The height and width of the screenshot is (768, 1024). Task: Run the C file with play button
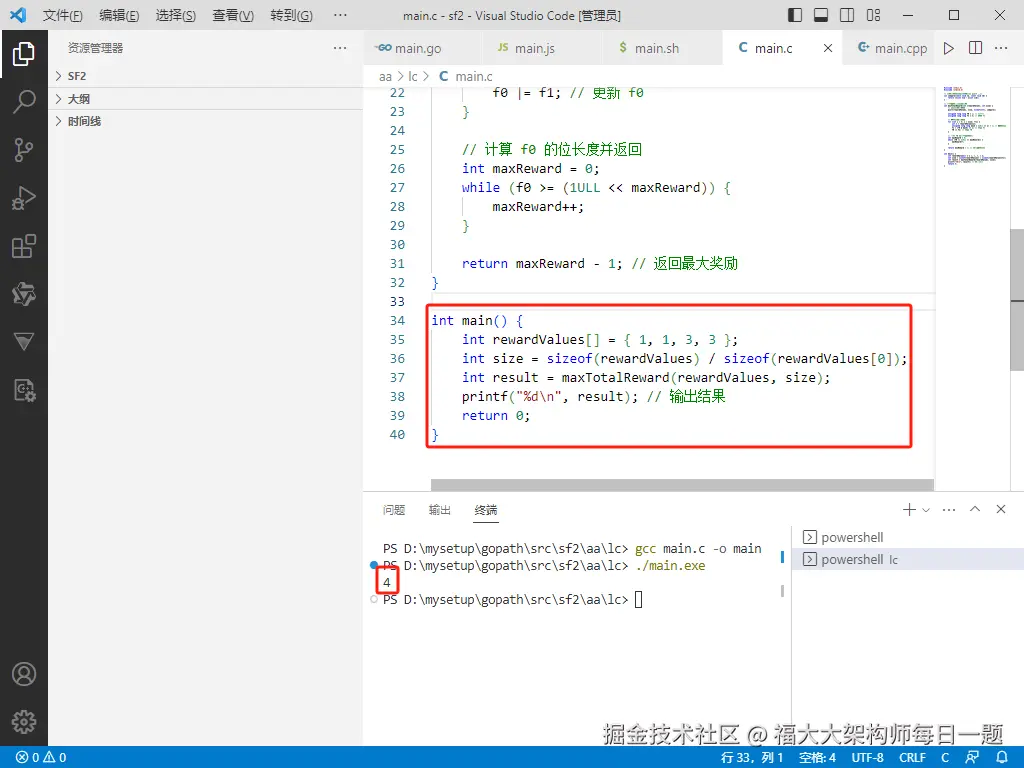coord(948,48)
